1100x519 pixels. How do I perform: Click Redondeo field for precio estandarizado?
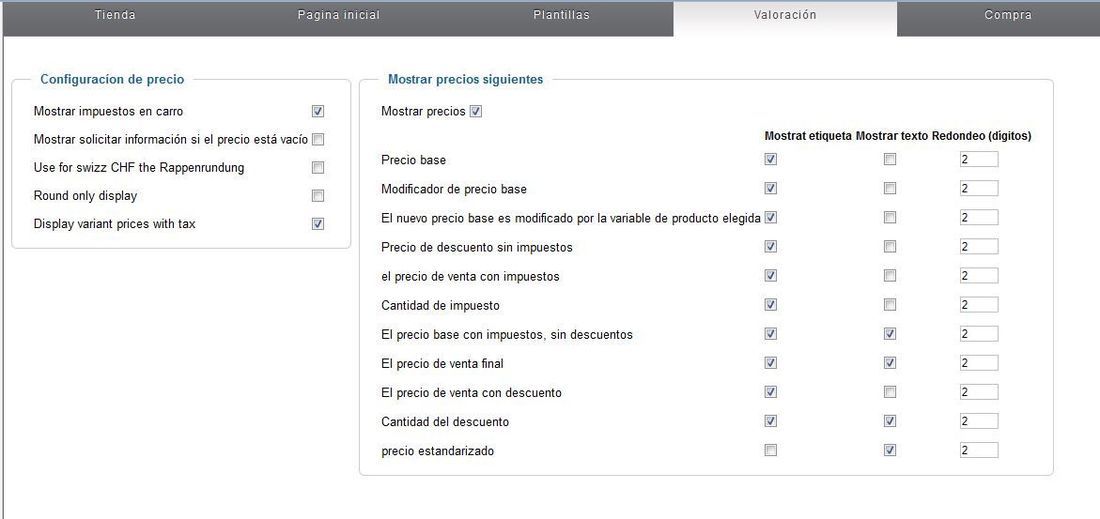pyautogui.click(x=979, y=451)
